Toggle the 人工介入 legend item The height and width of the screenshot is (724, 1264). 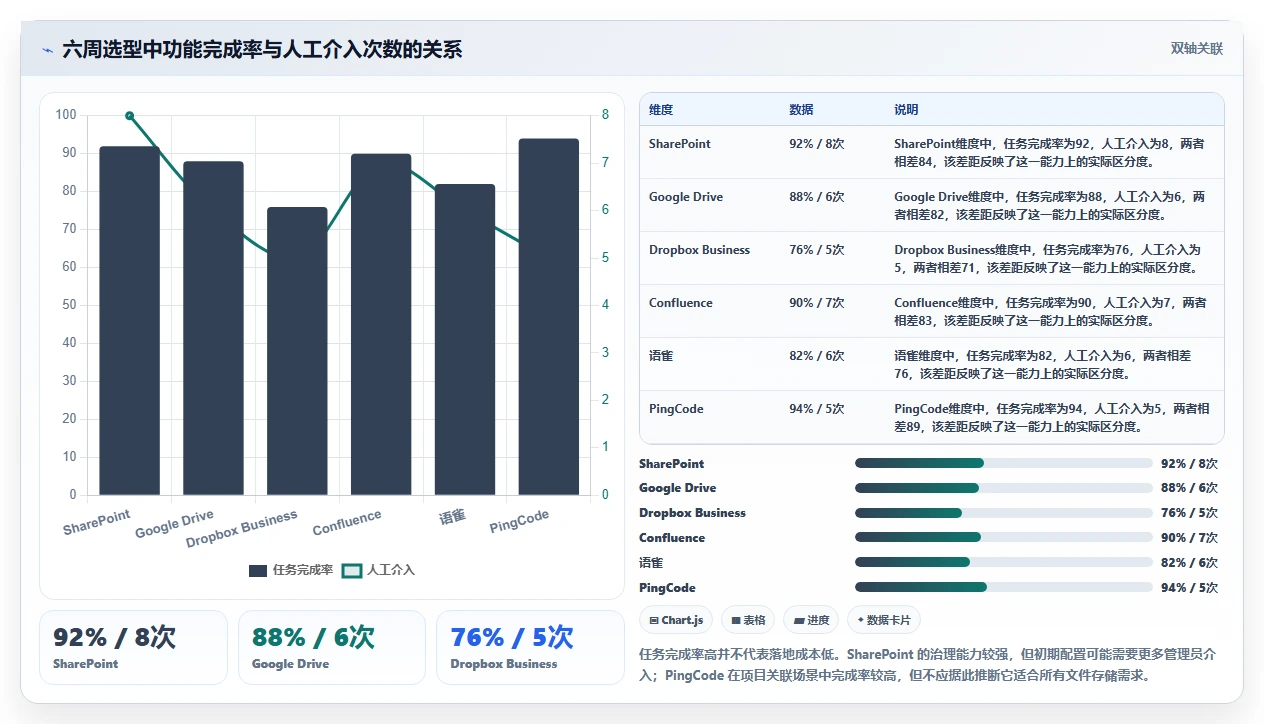(x=378, y=570)
